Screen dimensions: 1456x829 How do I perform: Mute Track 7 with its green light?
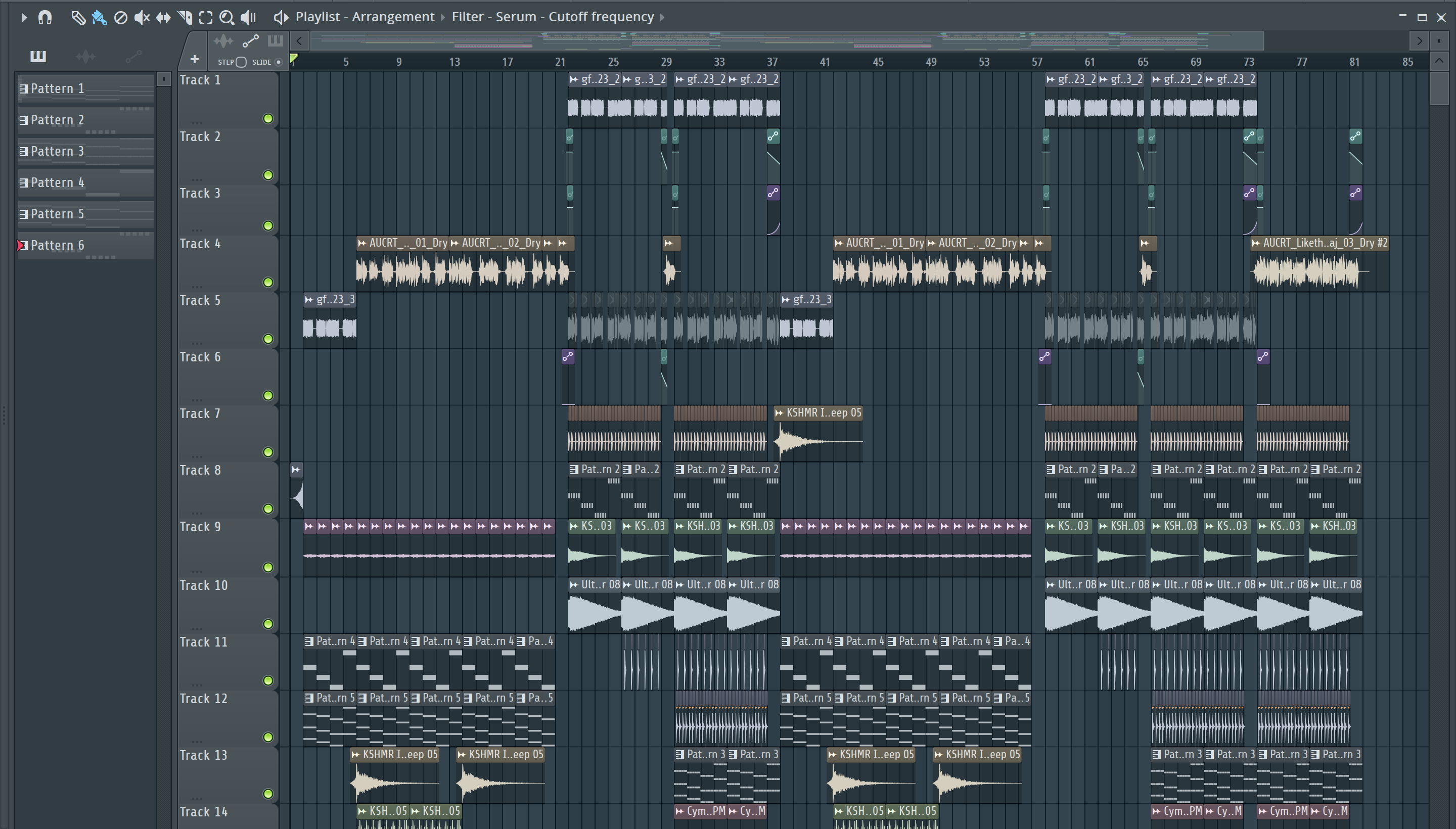coord(267,452)
